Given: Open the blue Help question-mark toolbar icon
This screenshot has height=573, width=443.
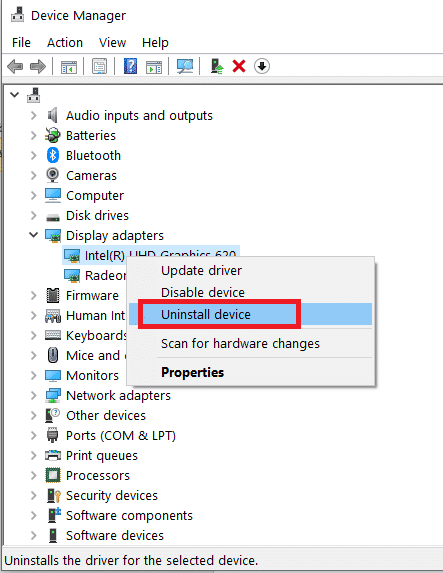Looking at the screenshot, I should point(130,66).
